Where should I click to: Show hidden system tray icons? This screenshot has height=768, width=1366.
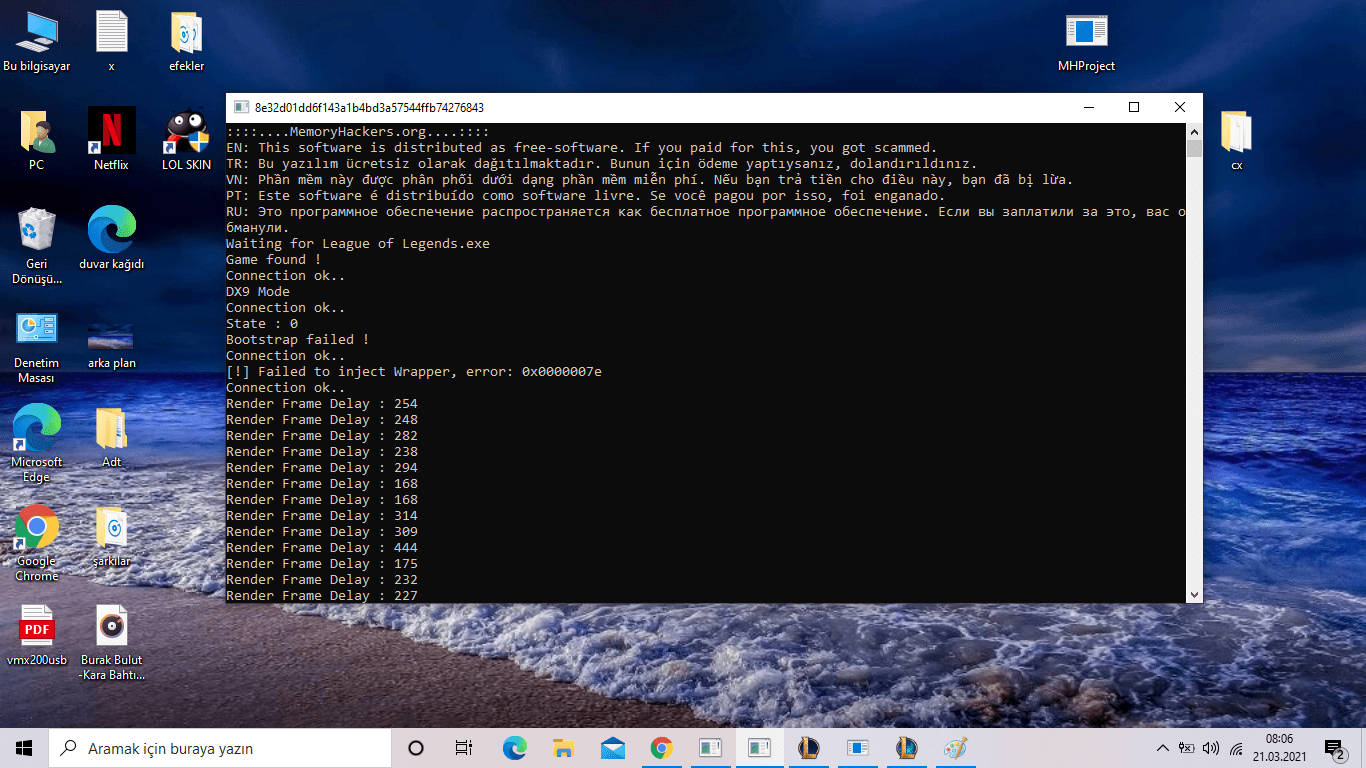tap(1162, 748)
